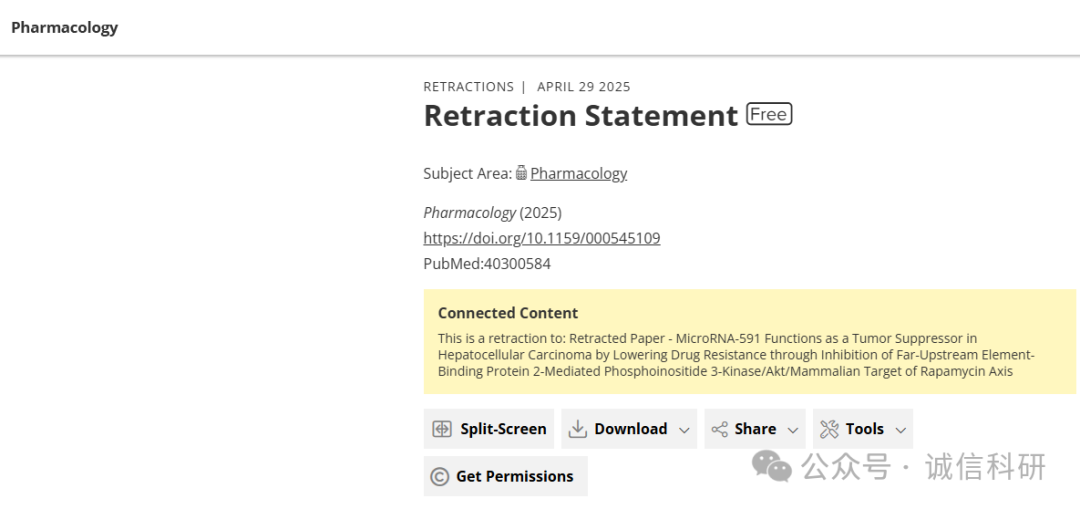
Task: Click the retracted MicroRNA-591 paper title text
Action: click(736, 355)
